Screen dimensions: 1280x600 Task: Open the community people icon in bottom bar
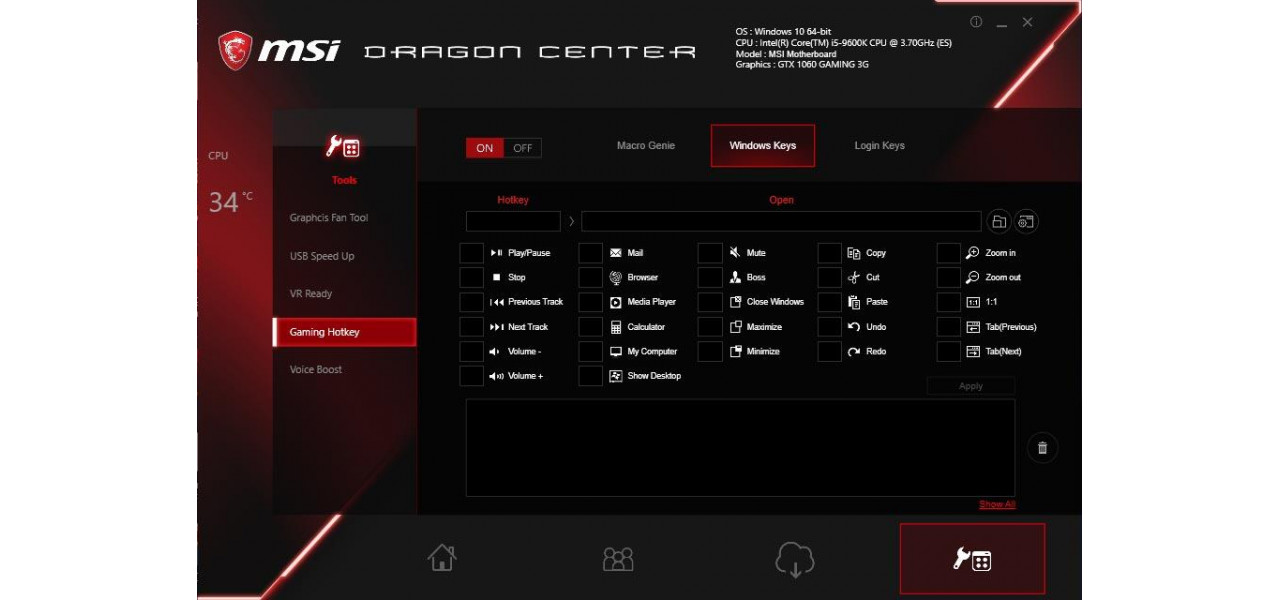coord(618,558)
